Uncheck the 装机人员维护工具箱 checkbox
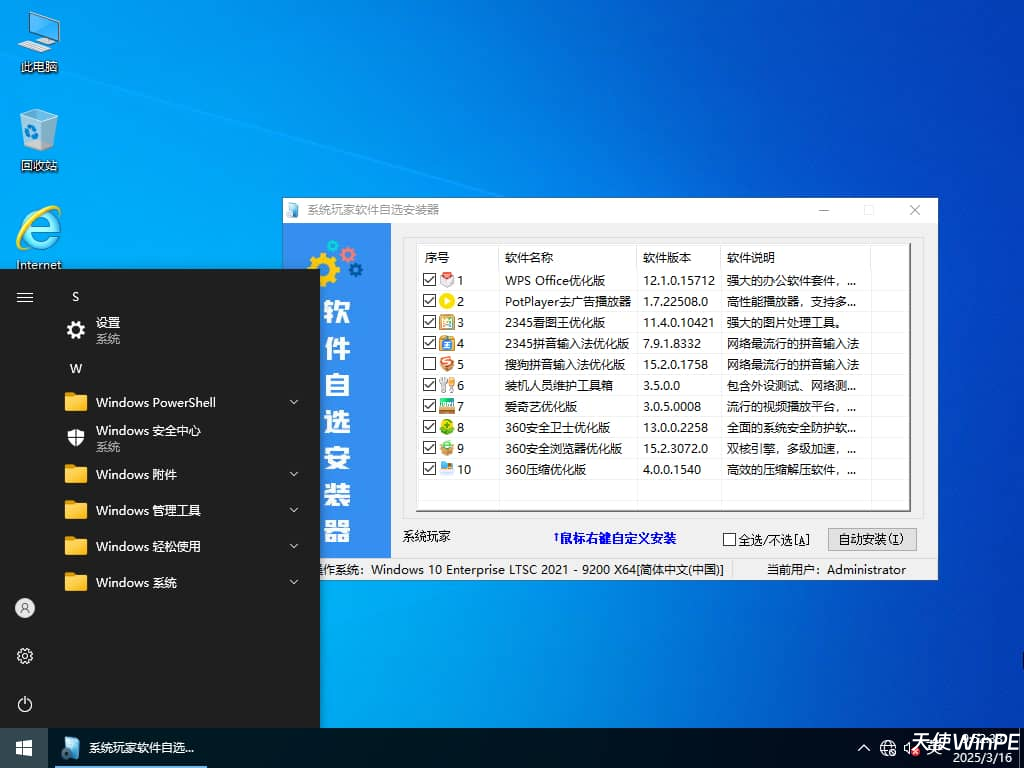The image size is (1024, 768). point(429,385)
